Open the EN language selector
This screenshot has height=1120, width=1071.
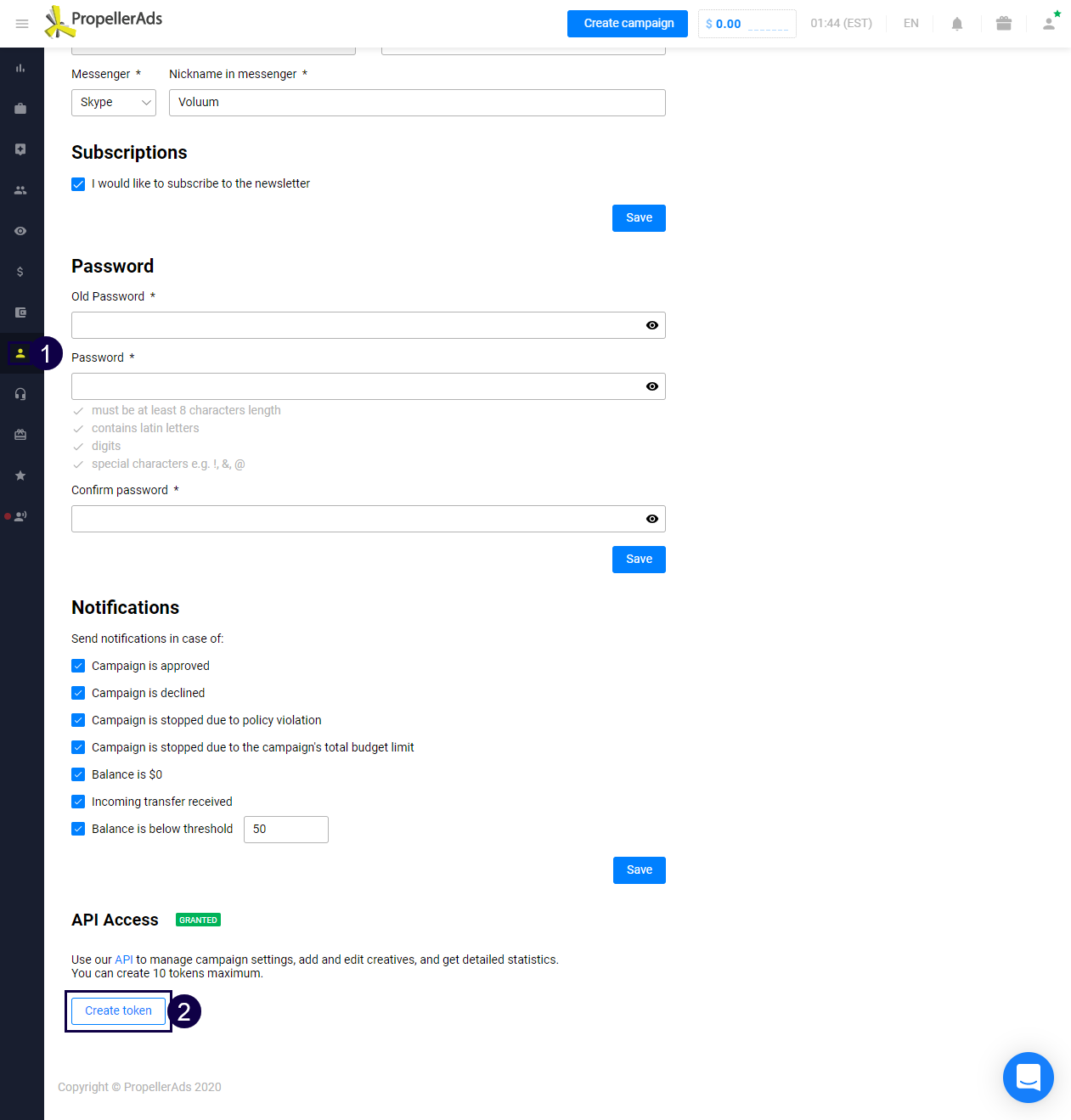tap(910, 24)
